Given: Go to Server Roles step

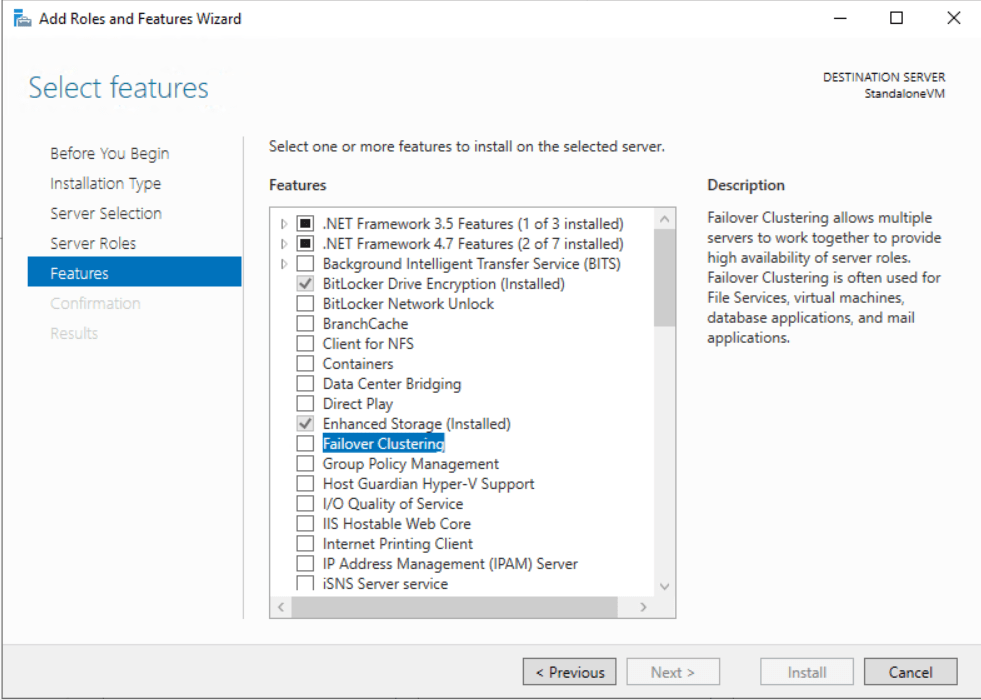Looking at the screenshot, I should (x=93, y=243).
